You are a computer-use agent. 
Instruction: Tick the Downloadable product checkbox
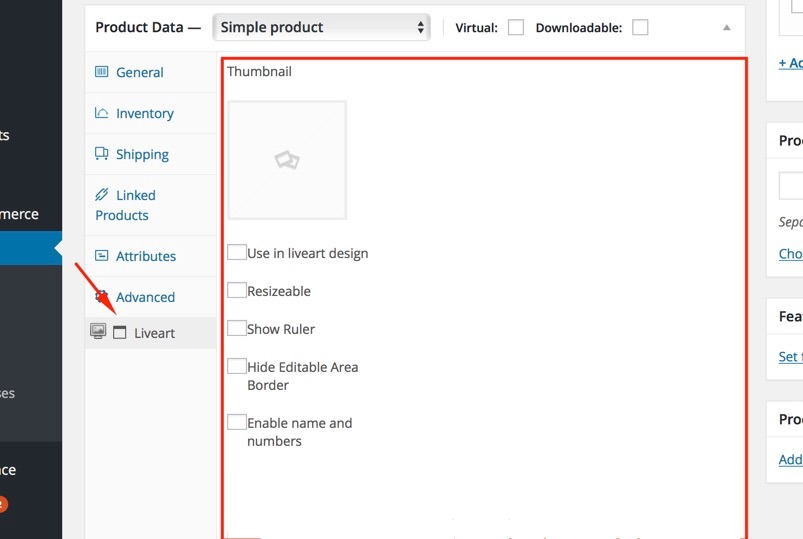tap(640, 28)
